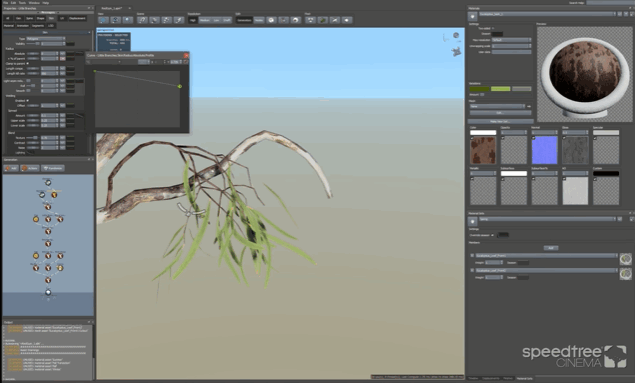Viewport: 635px width, 383px height.
Task: Toggle the Welding Enabled checkbox
Action: pyautogui.click(x=28, y=100)
